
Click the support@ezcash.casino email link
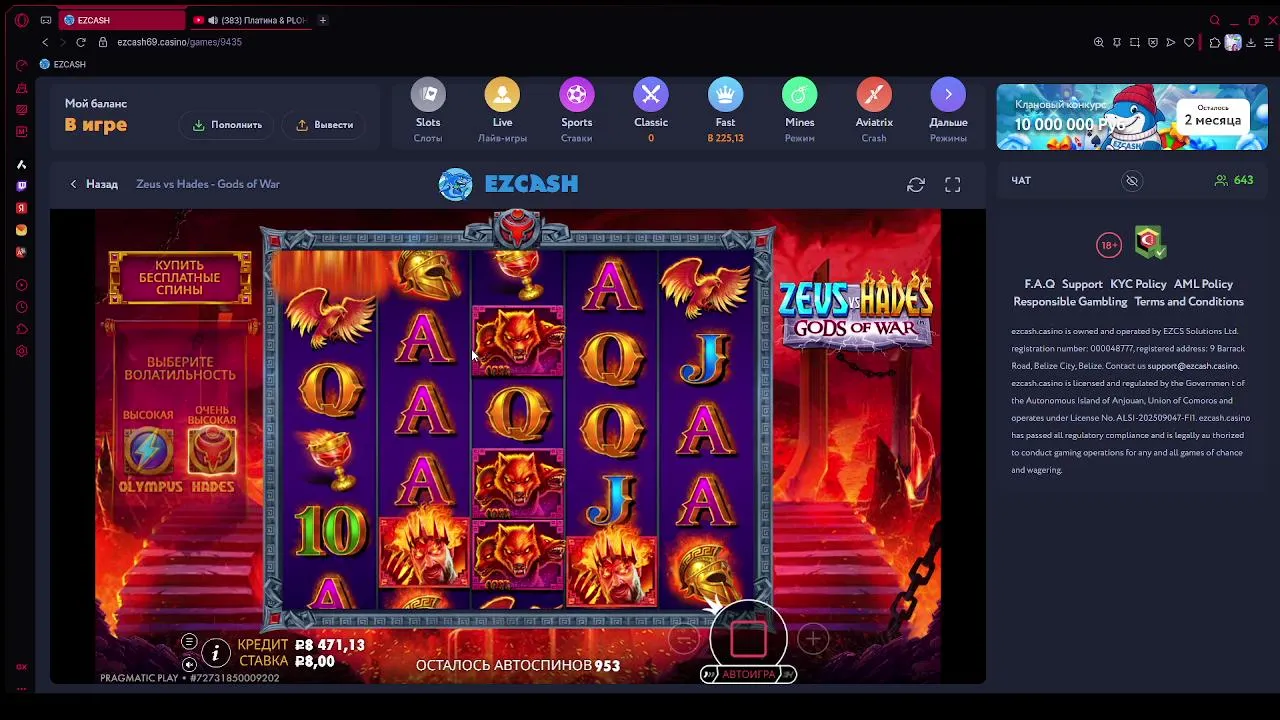pos(1192,366)
